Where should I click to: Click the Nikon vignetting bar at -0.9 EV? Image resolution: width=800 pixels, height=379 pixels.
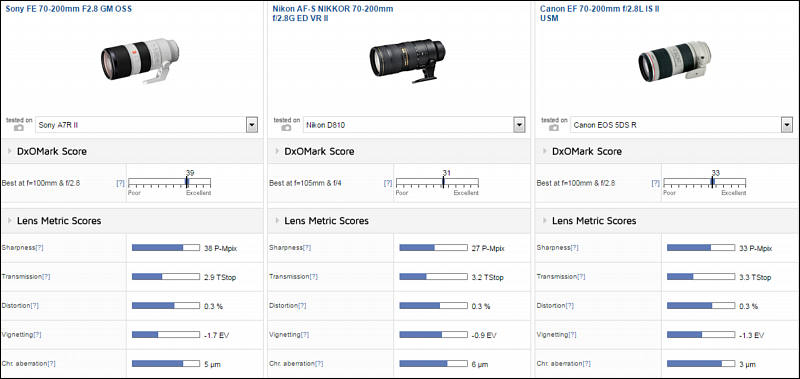point(433,335)
